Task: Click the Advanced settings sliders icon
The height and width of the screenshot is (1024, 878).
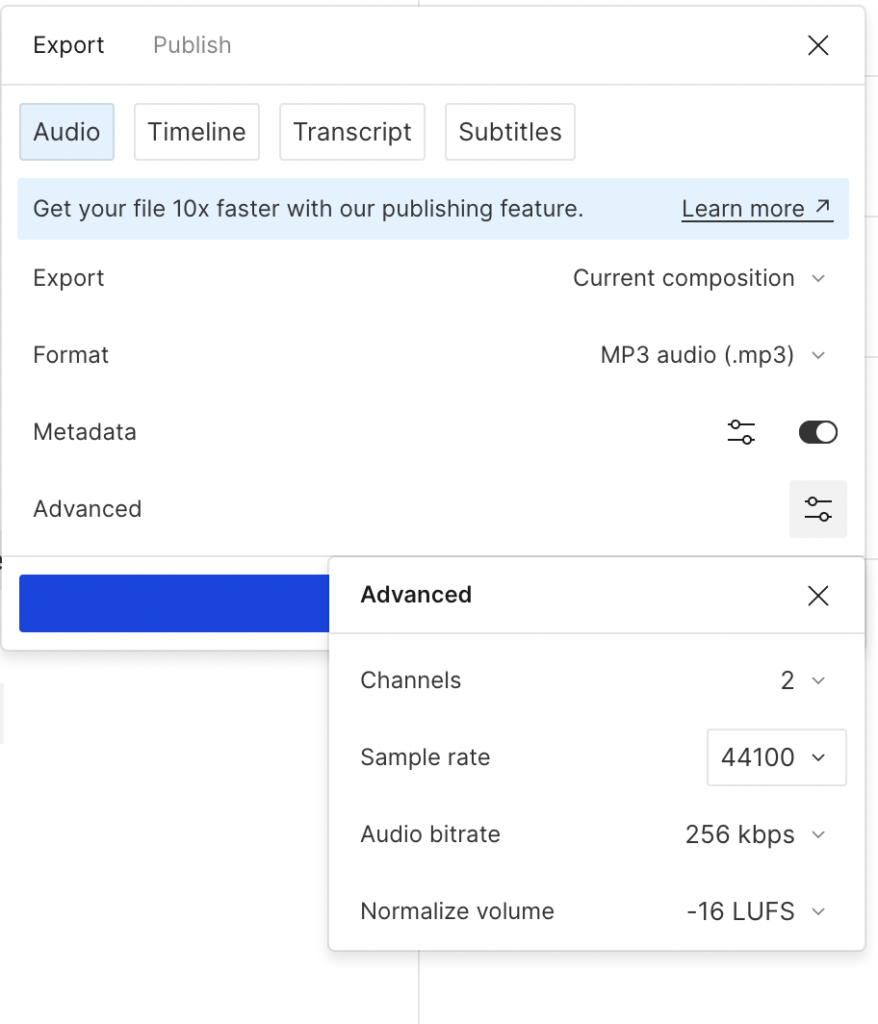Action: pos(818,509)
